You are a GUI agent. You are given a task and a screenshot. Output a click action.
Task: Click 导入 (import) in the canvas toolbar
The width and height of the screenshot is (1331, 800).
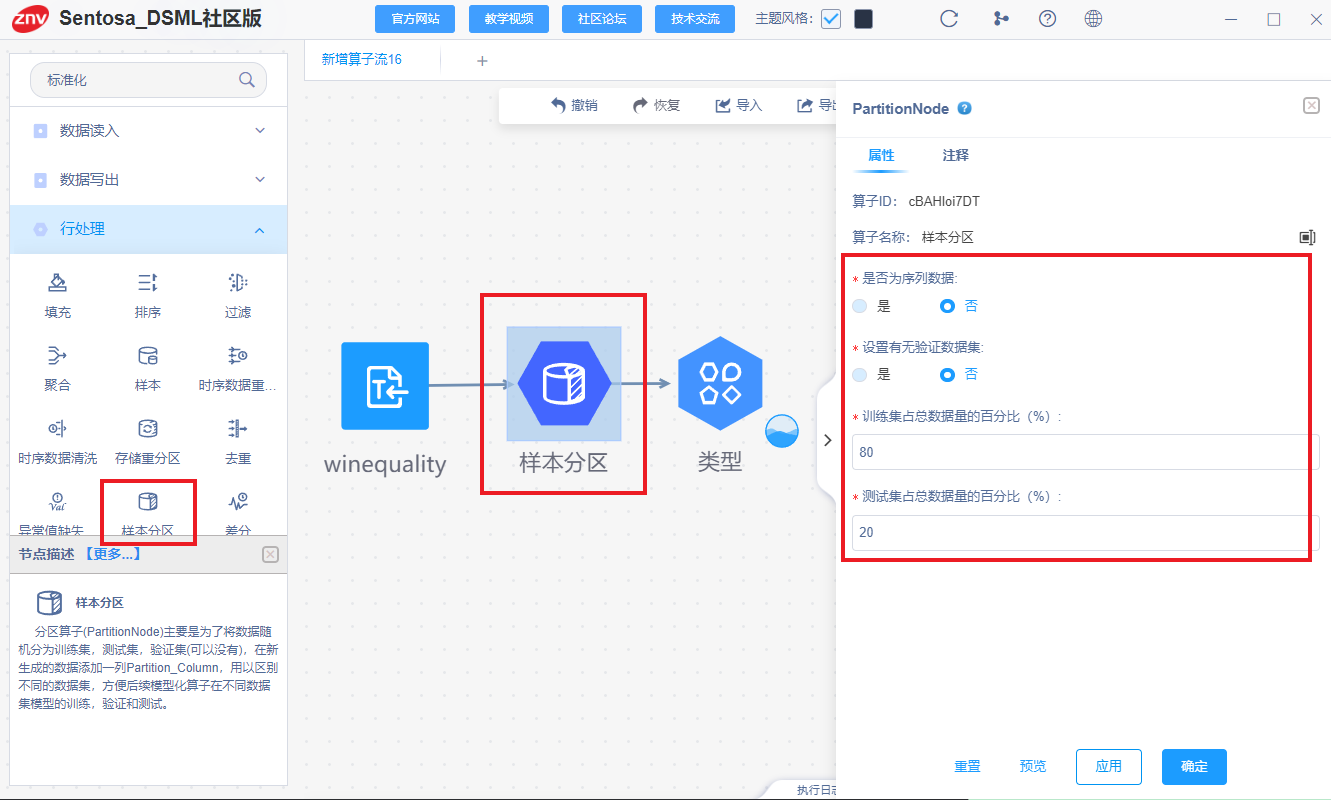pyautogui.click(x=738, y=105)
